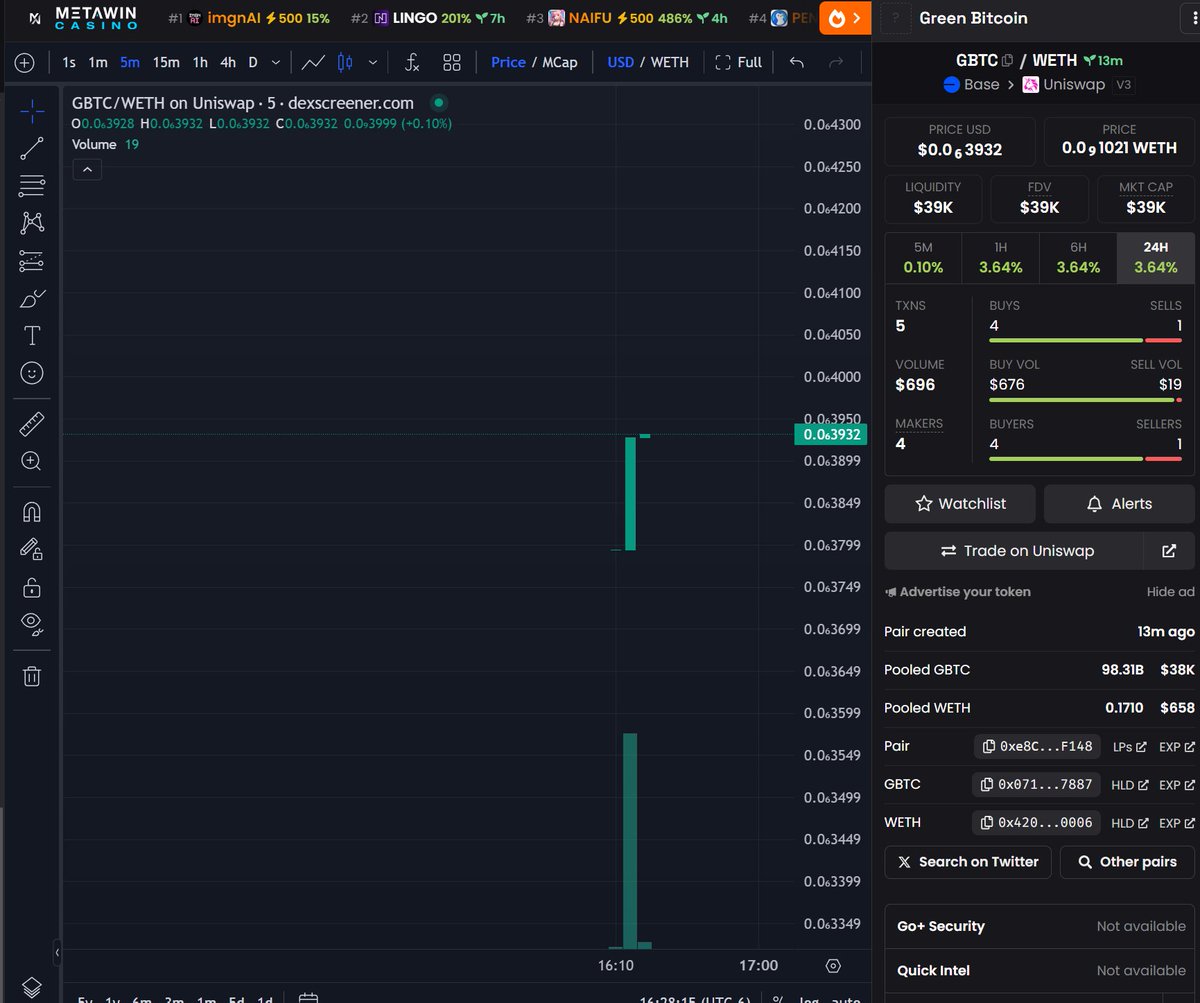1200x1003 pixels.
Task: Switch chart interval to 15m
Action: [166, 62]
